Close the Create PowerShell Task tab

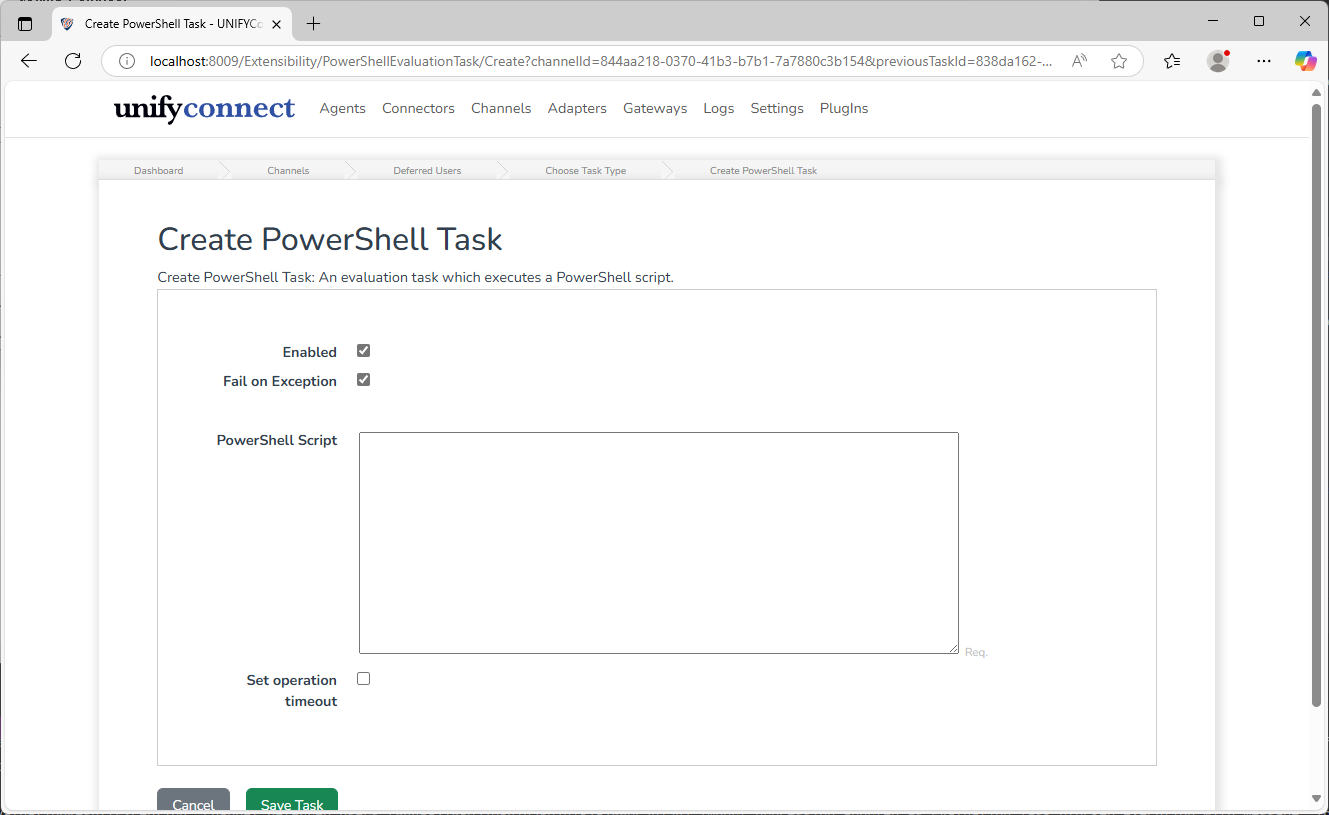point(277,23)
